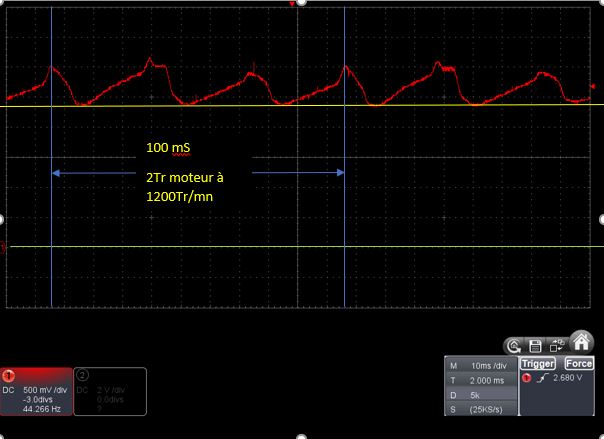Click the sample rate S (25KS/s) row
This screenshot has width=604, height=439.
point(481,409)
